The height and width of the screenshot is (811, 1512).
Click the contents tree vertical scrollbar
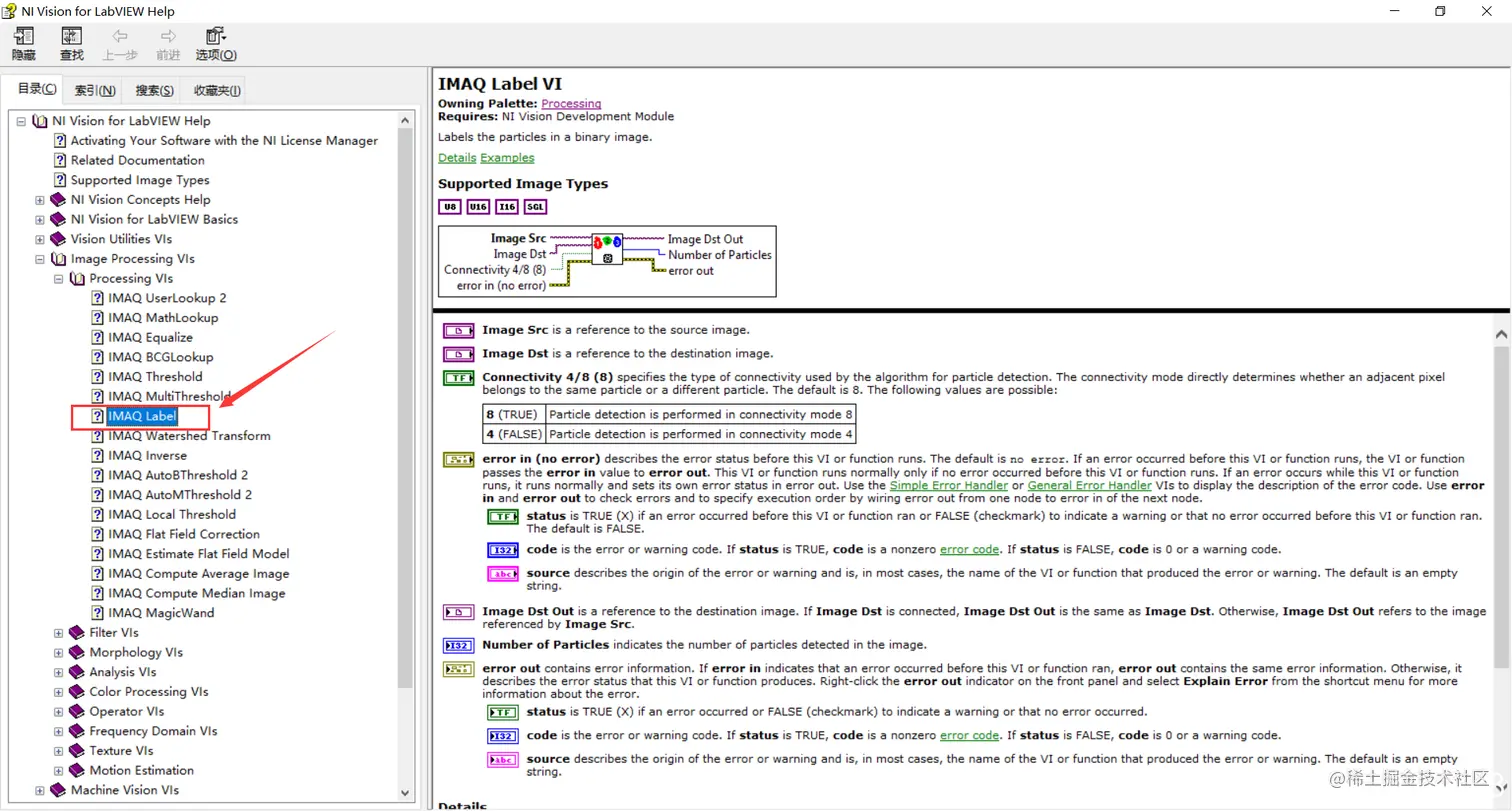click(x=406, y=407)
